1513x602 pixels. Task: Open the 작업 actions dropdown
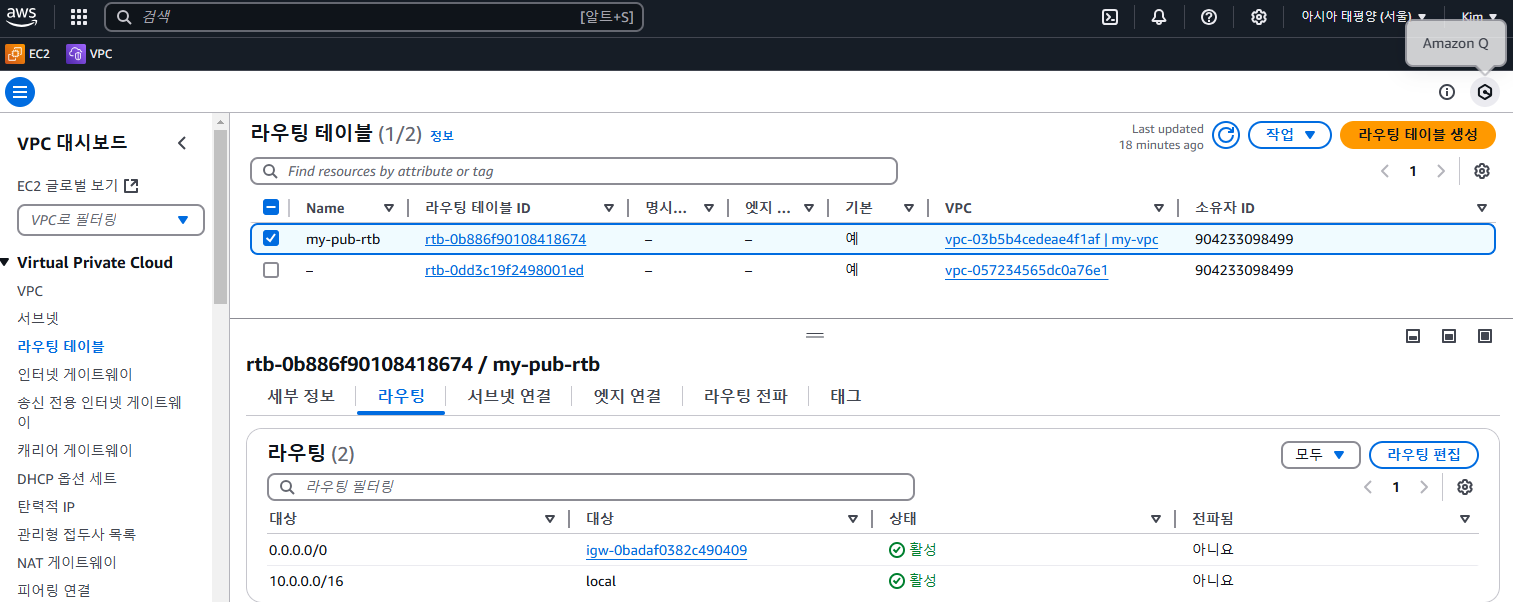click(x=1289, y=135)
